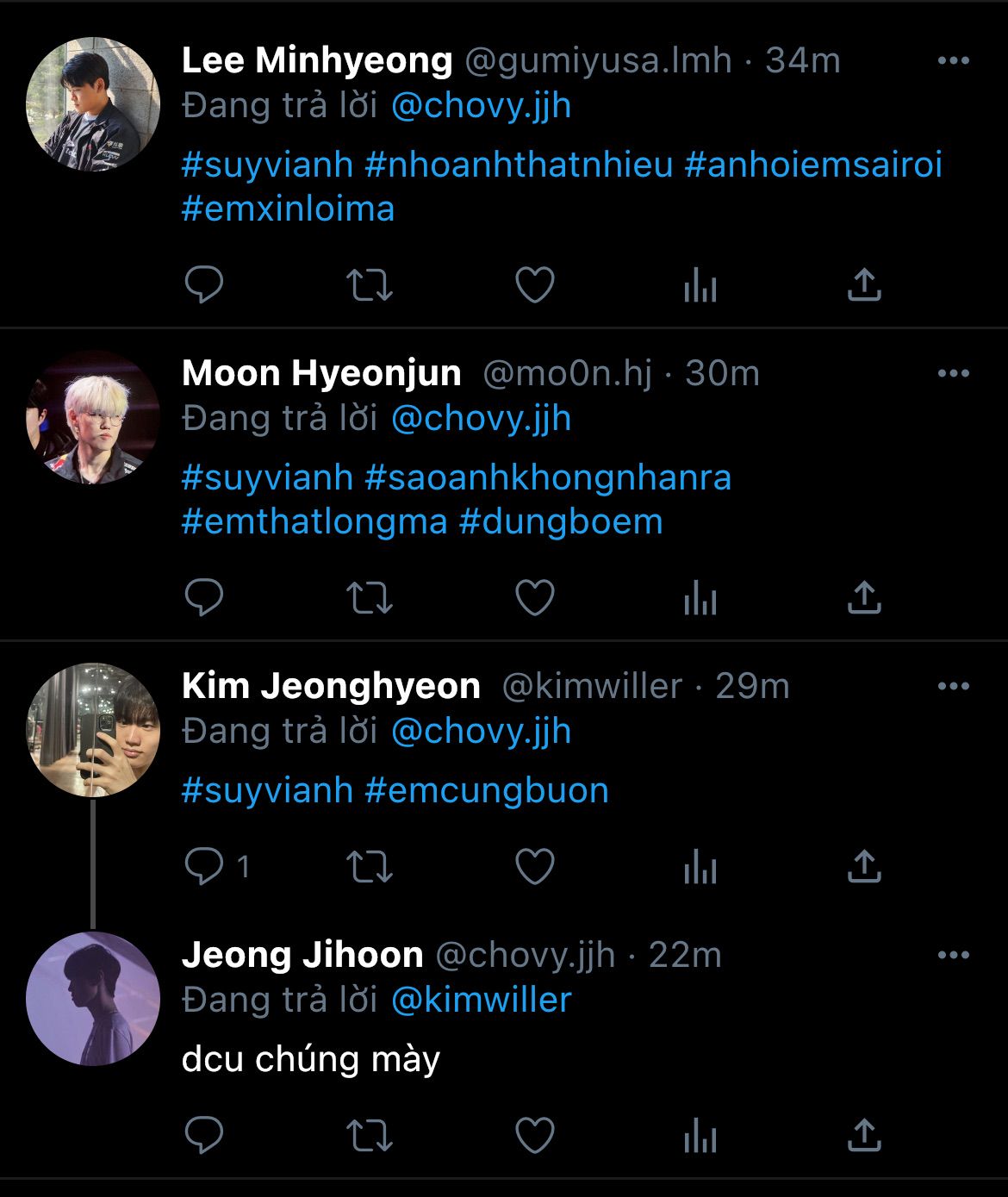This screenshot has height=1197, width=1008.
Task: Expand more menu for Jeong Jihoon's tweet
Action: click(953, 955)
